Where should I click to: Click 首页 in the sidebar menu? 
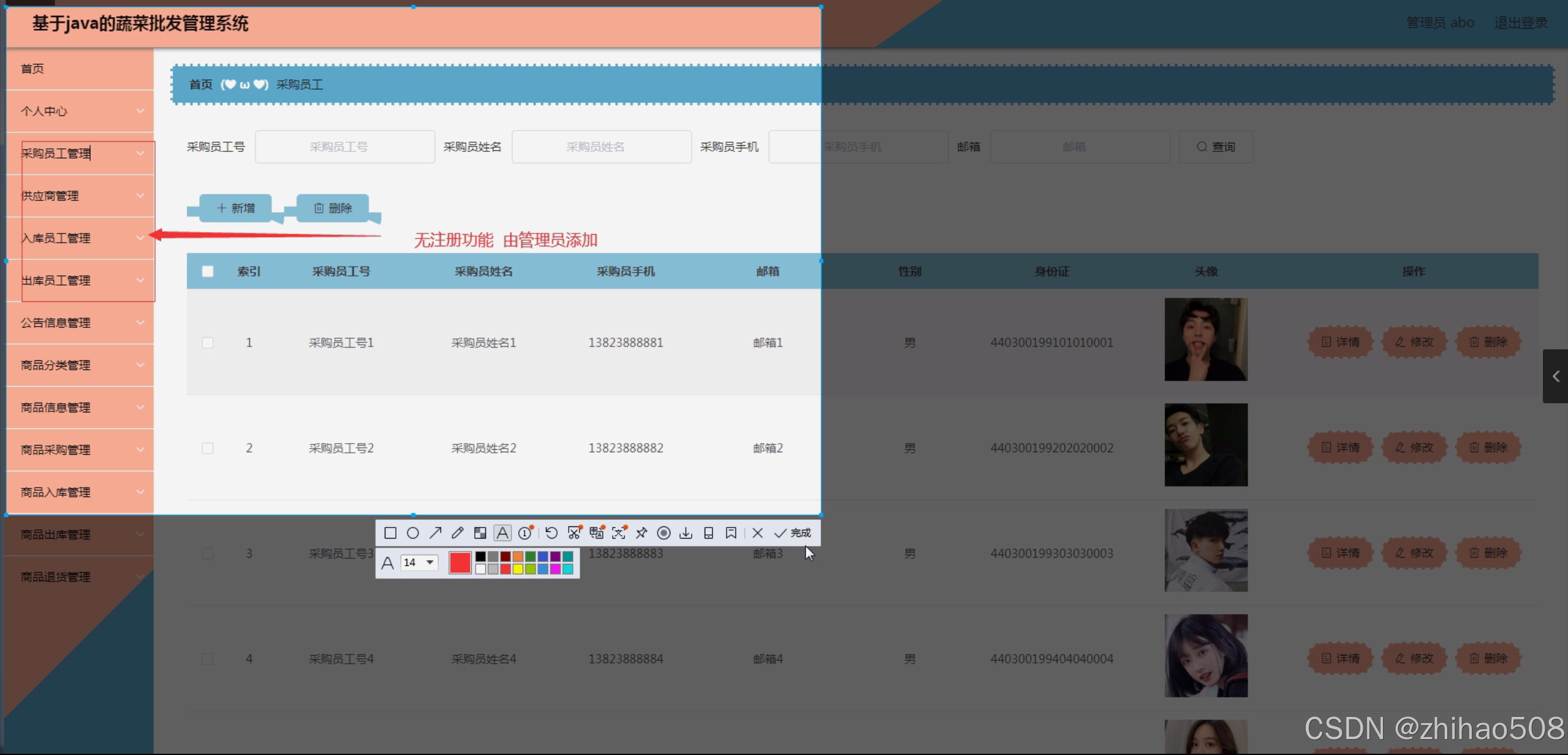[32, 68]
